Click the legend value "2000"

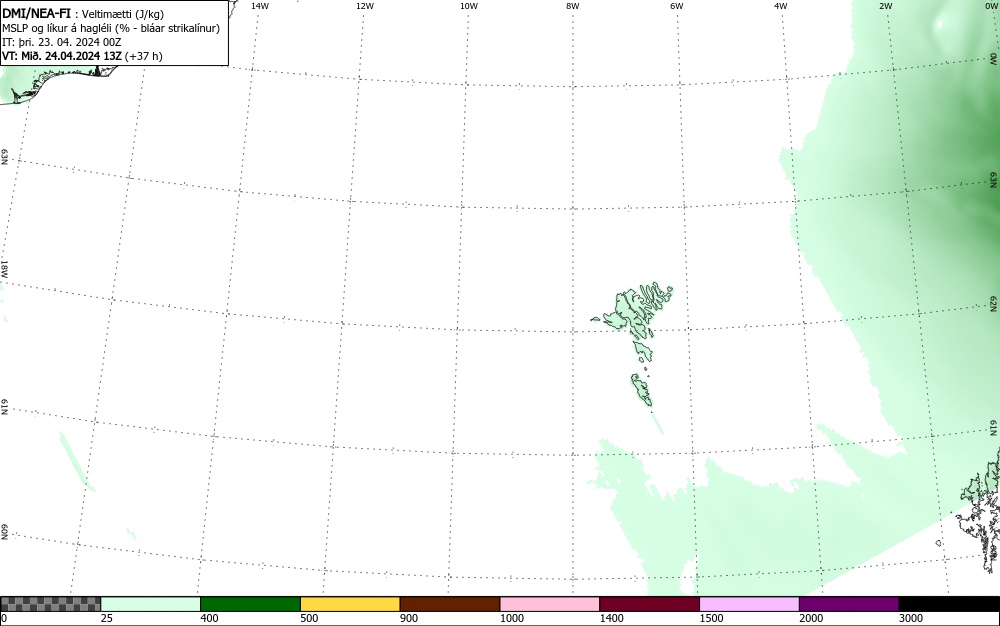click(x=811, y=618)
